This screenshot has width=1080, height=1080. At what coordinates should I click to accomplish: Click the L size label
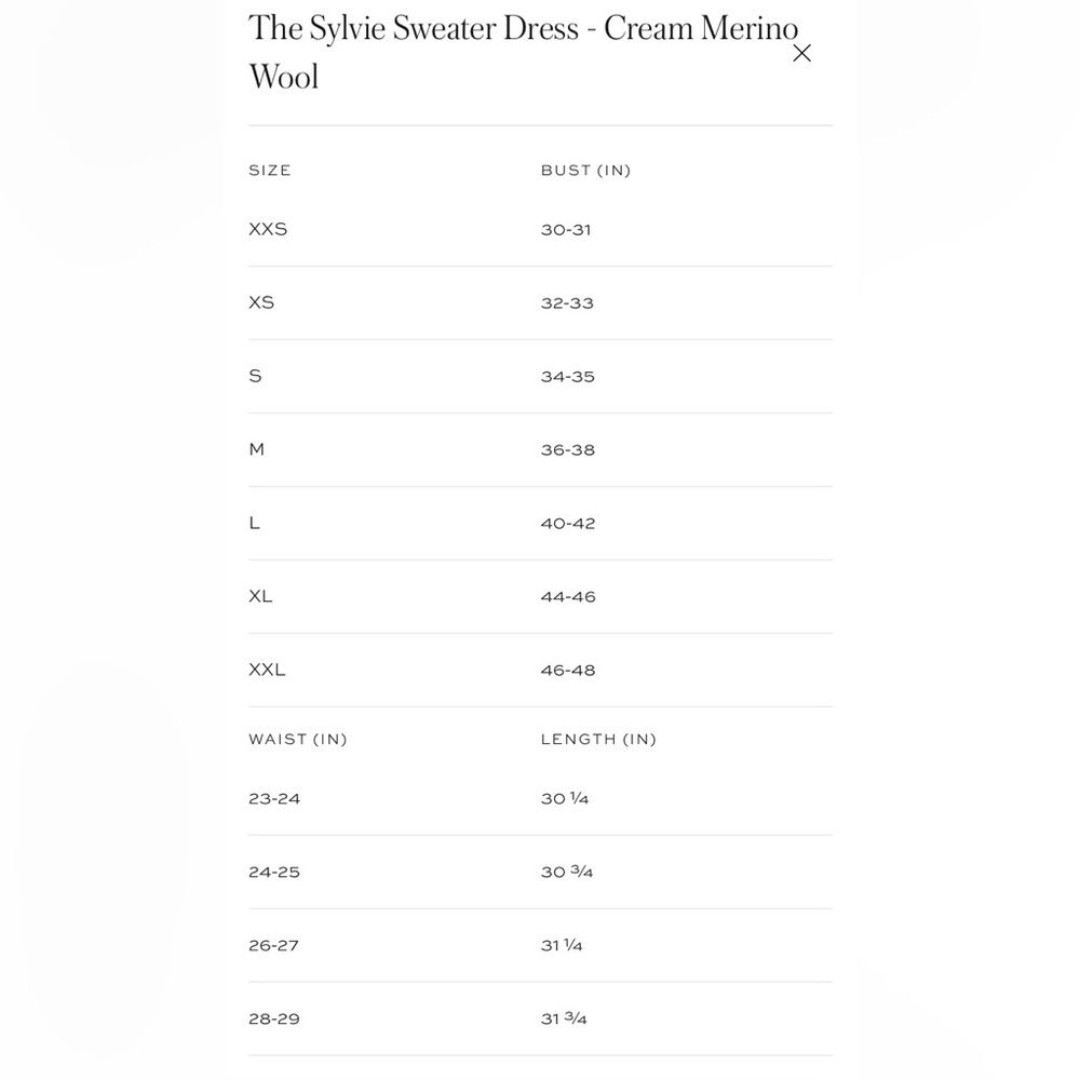[x=254, y=523]
